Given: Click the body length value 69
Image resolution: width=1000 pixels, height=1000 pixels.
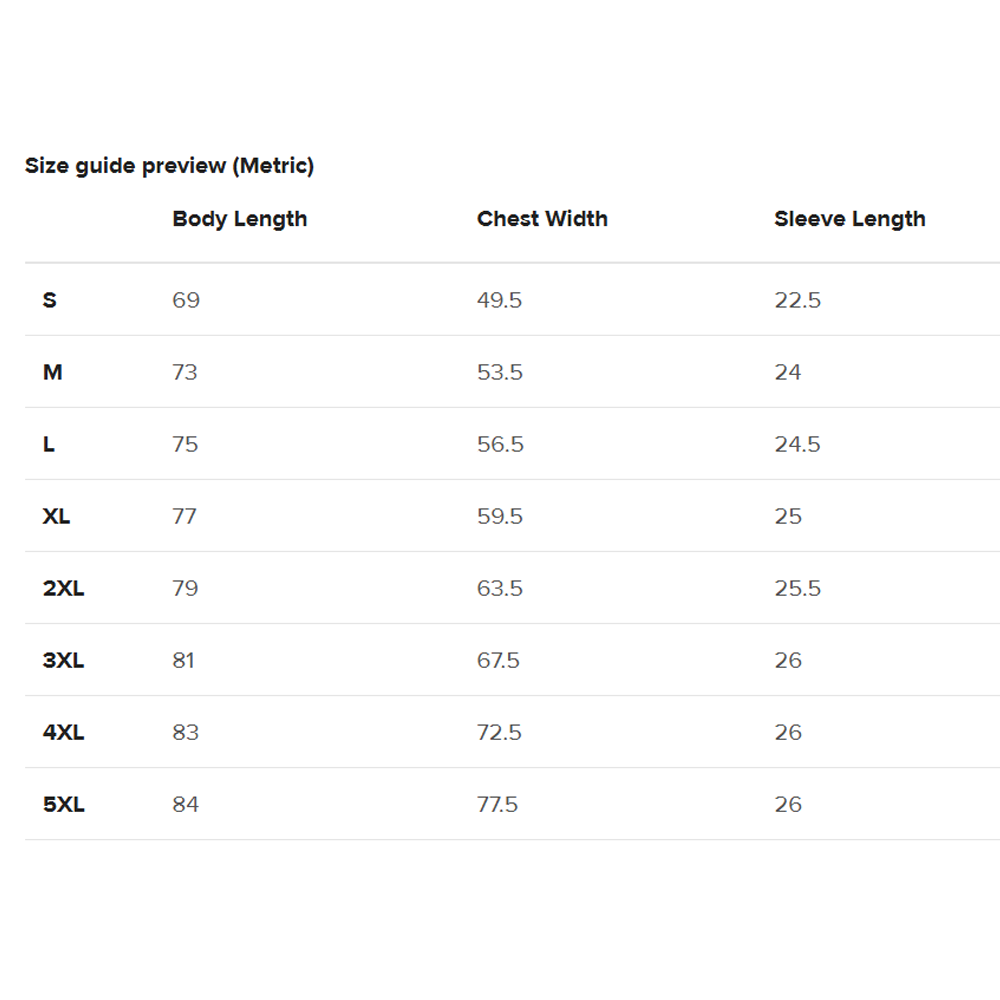Looking at the screenshot, I should coord(186,300).
